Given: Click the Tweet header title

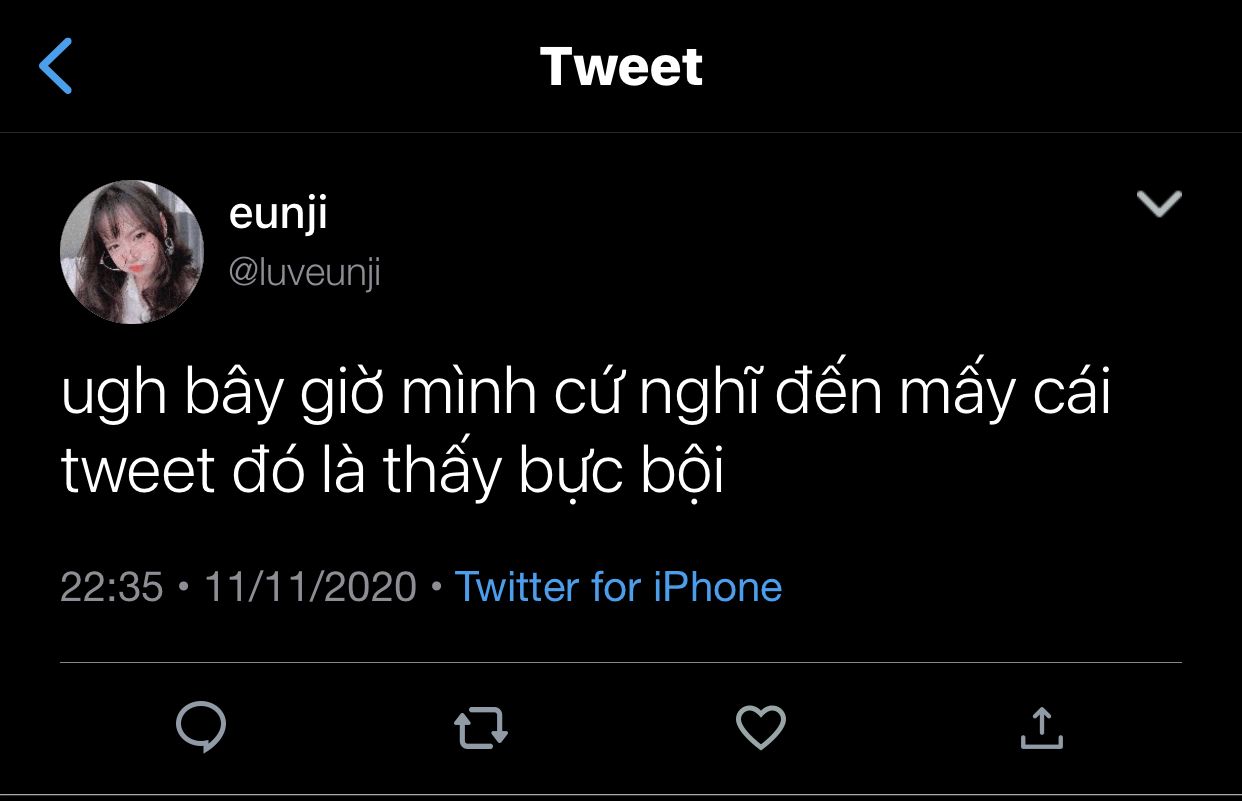Looking at the screenshot, I should pos(621,67).
